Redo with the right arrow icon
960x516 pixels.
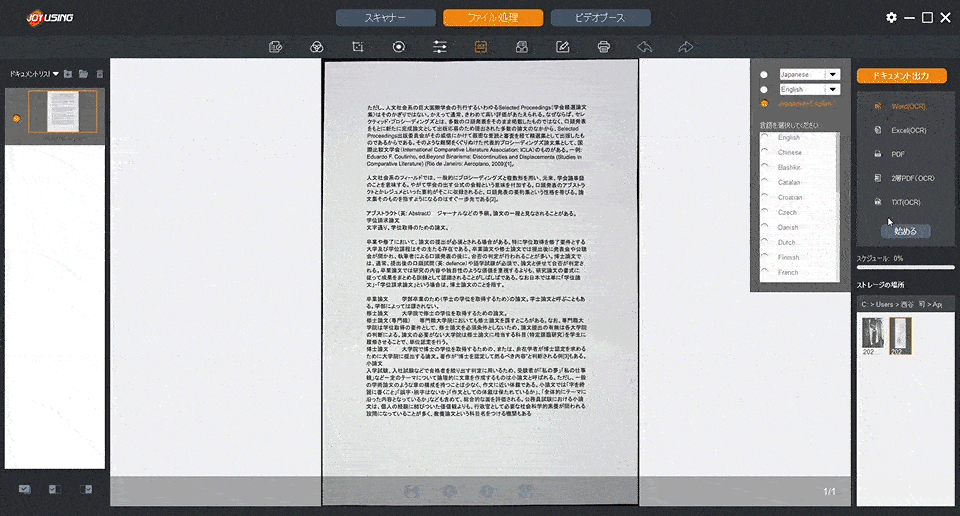click(686, 47)
